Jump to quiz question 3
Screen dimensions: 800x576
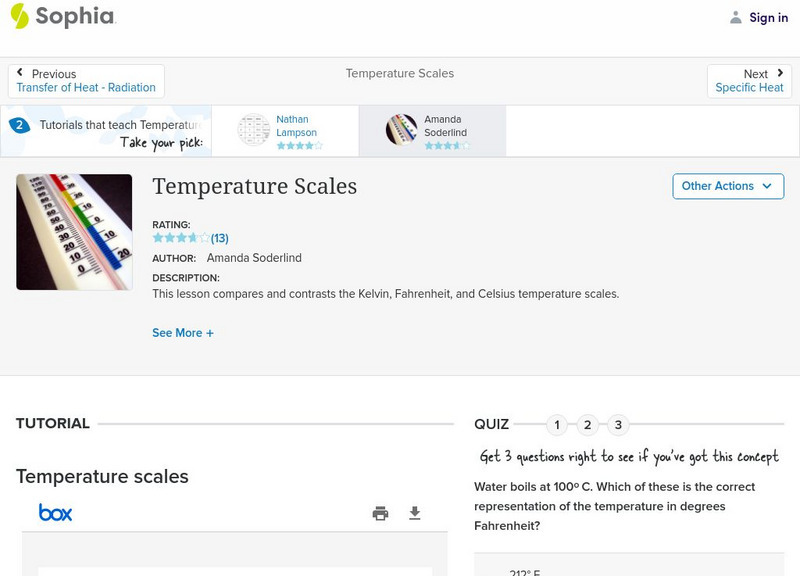(x=618, y=425)
